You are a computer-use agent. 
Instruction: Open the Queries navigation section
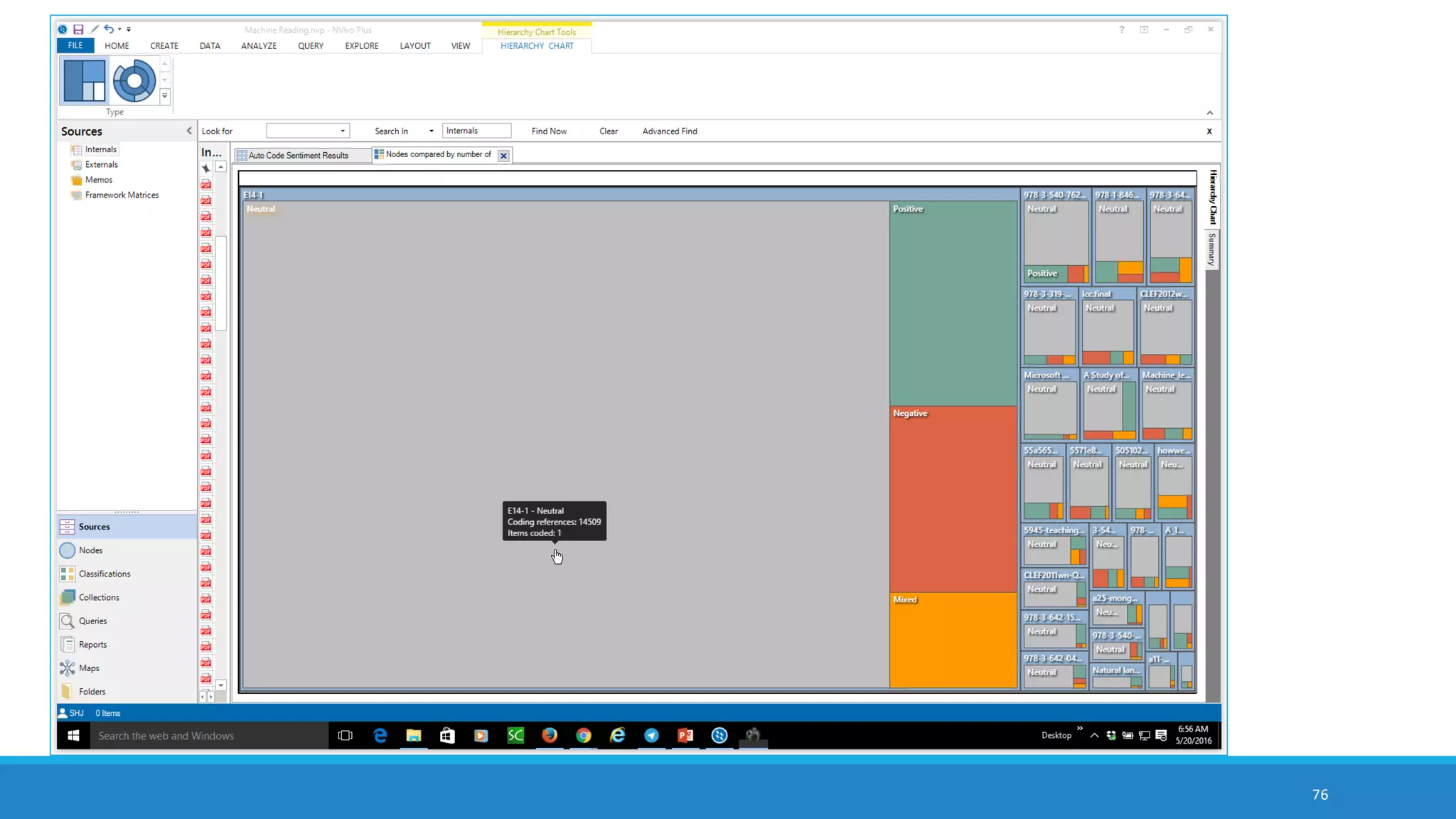(x=92, y=621)
